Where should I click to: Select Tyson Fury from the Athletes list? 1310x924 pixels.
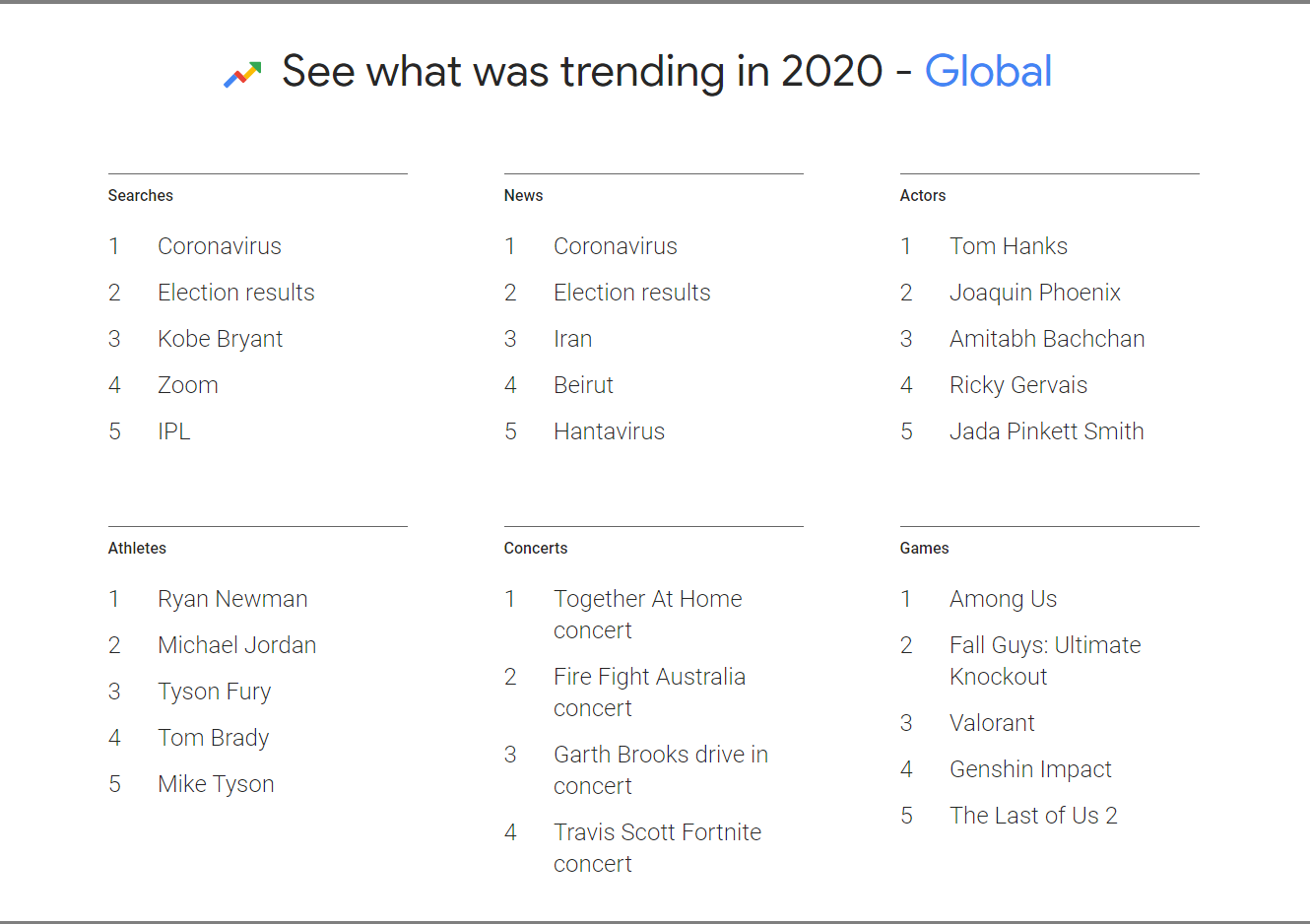[214, 691]
